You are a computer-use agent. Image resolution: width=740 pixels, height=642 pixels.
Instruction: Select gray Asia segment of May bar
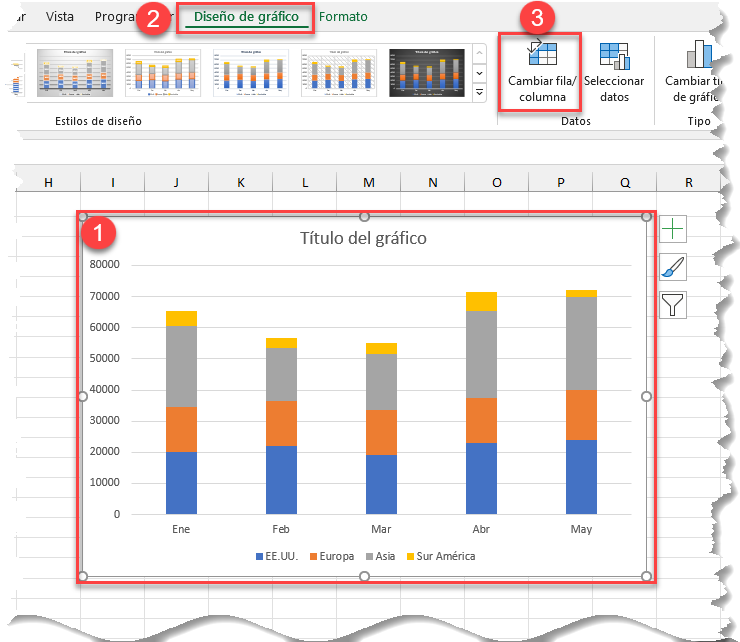pyautogui.click(x=581, y=343)
